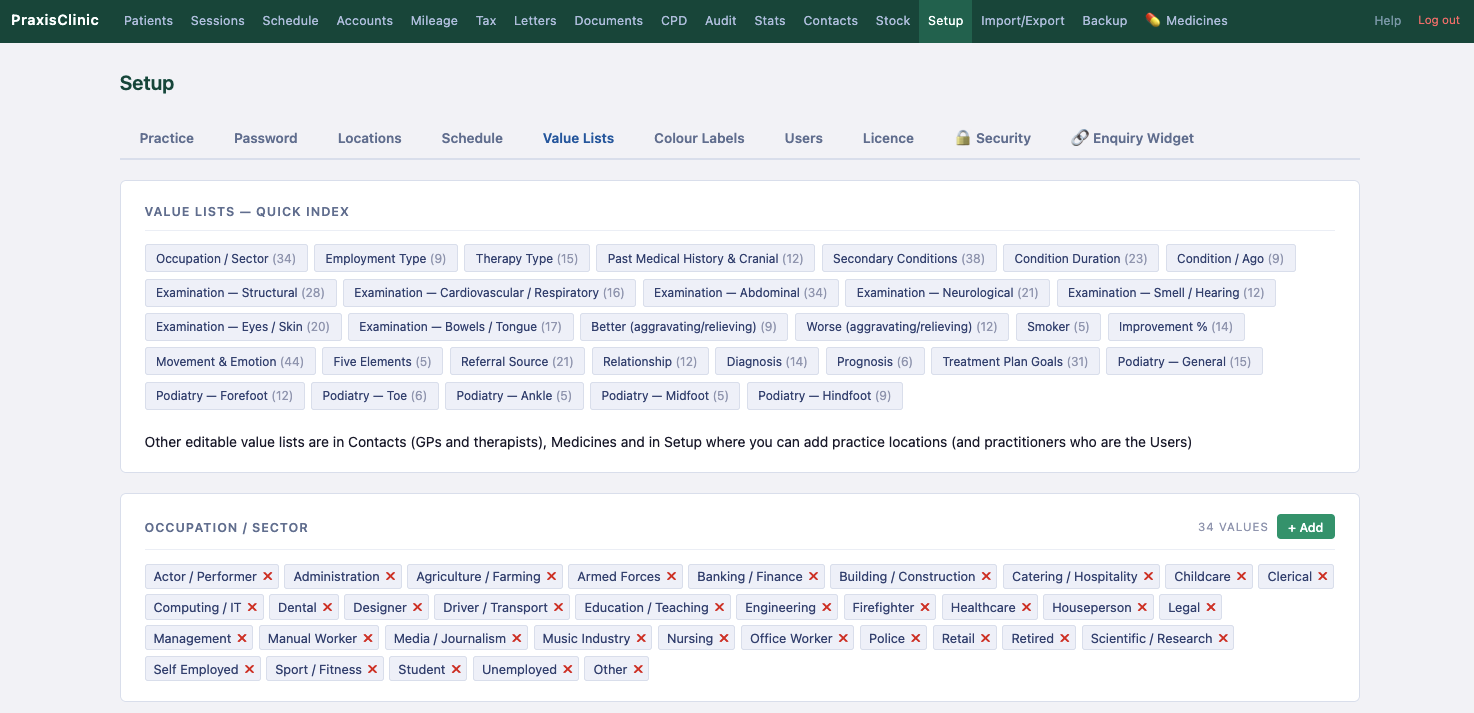Remove Driver / Transport value

(558, 608)
